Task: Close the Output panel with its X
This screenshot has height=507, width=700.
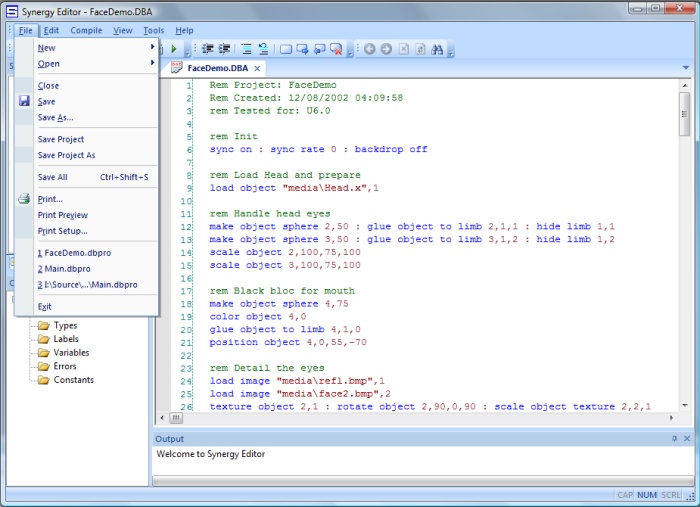Action: coord(687,439)
